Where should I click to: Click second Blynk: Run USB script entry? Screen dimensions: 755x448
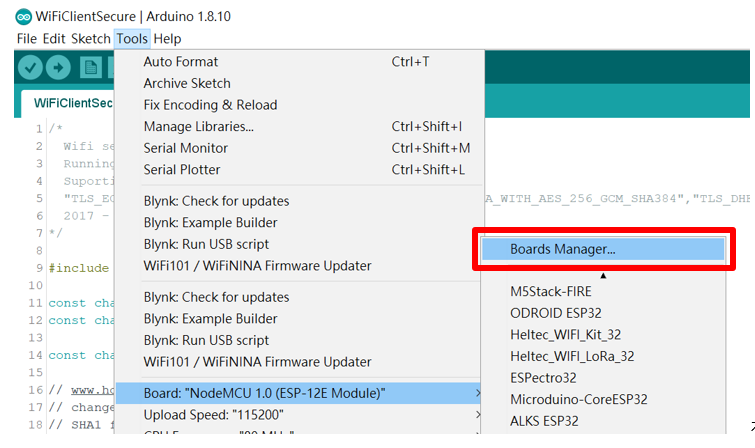coord(299,341)
